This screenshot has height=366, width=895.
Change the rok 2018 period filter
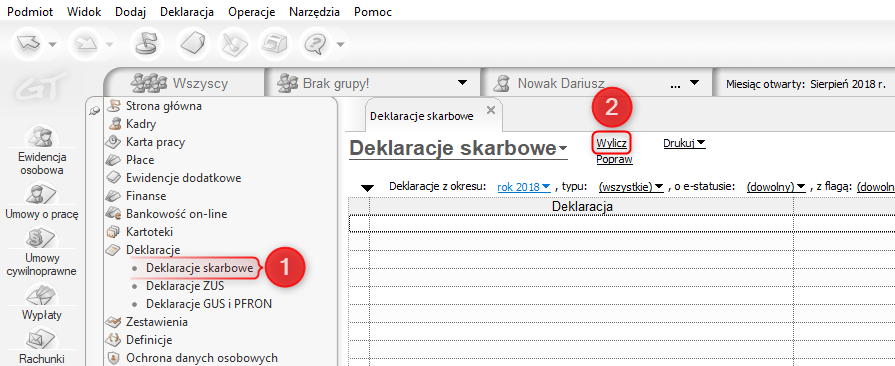tap(524, 187)
